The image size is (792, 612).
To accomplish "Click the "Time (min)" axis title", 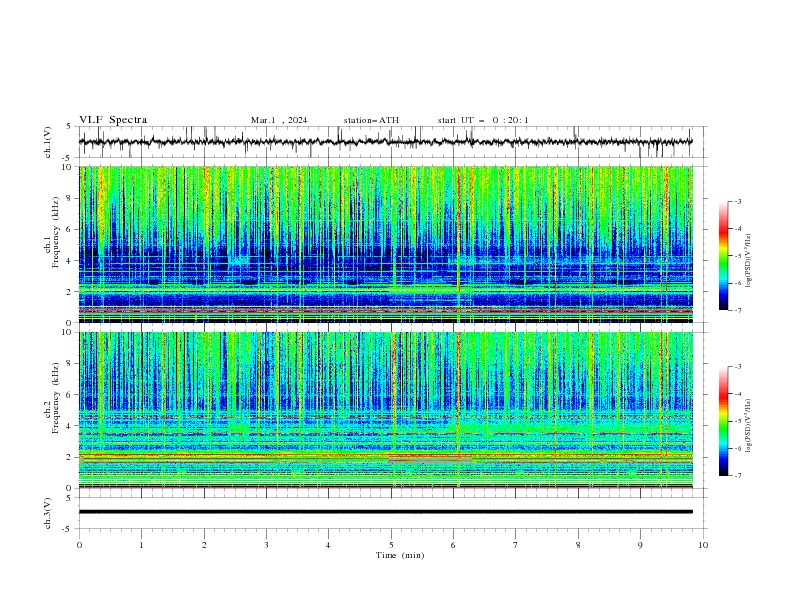I will 400,555.
